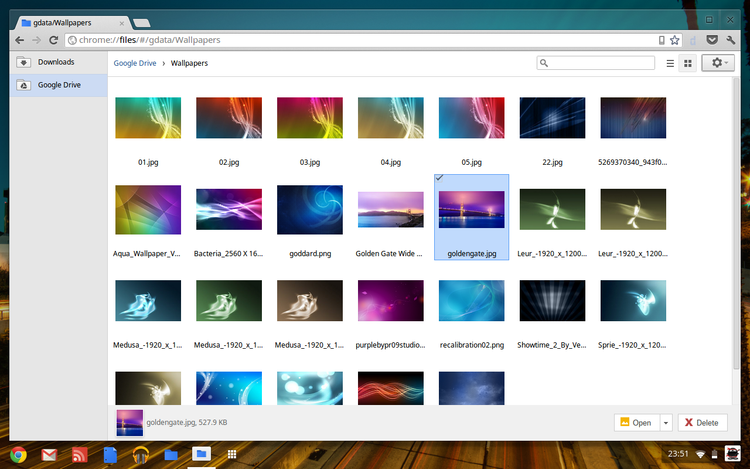Reload the page
The width and height of the screenshot is (750, 469).
(x=54, y=40)
